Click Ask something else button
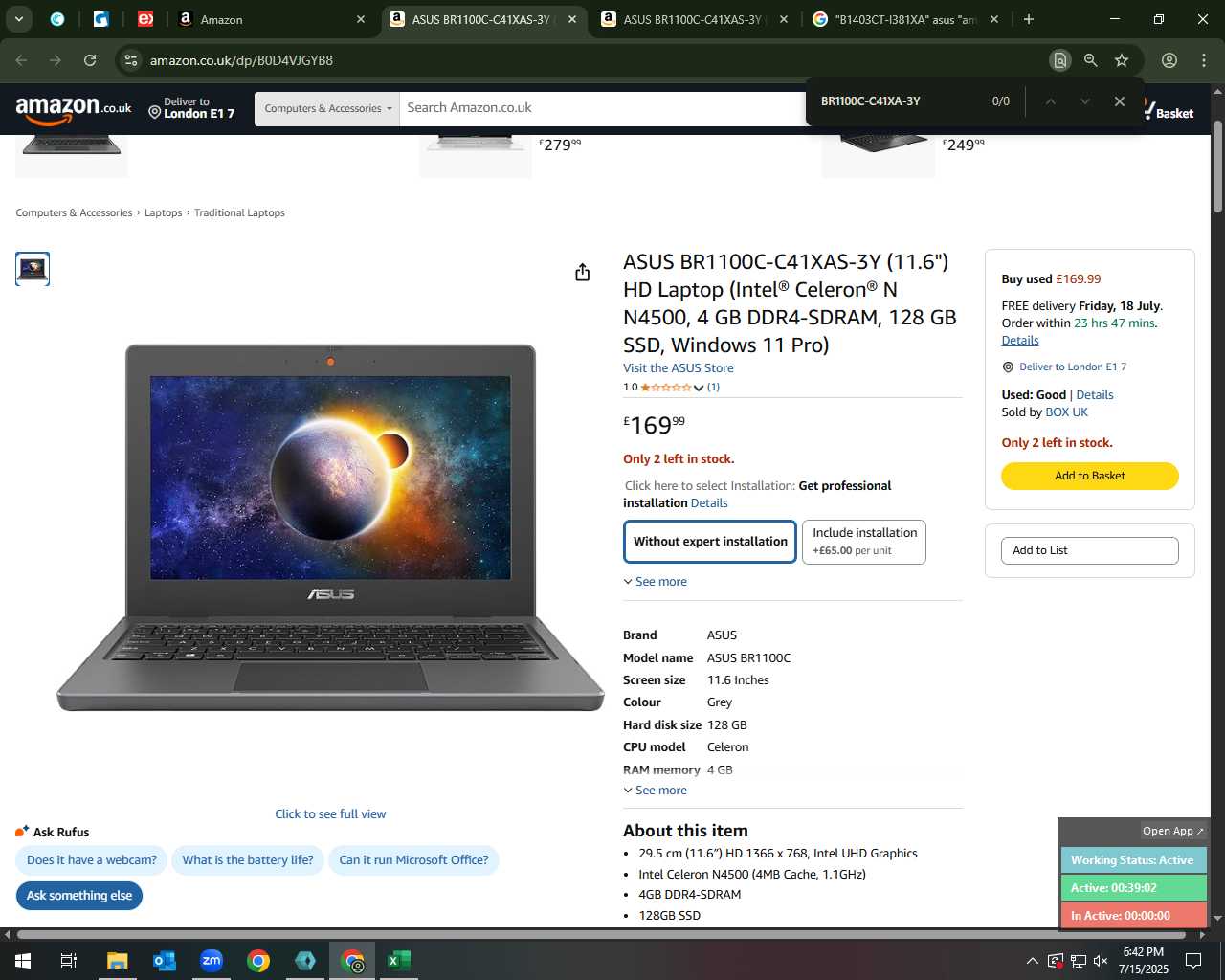This screenshot has height=980, width=1225. pos(79,896)
